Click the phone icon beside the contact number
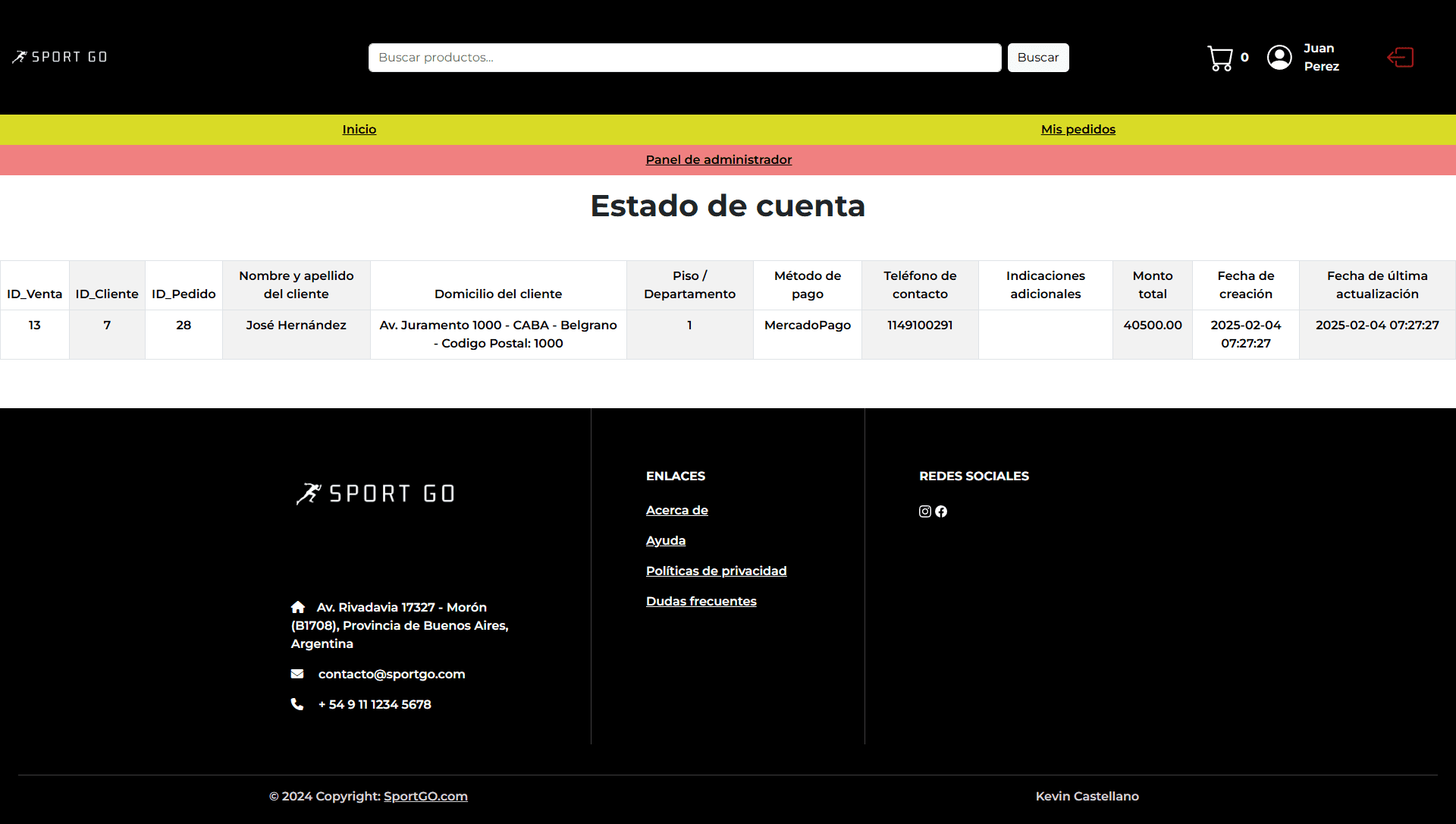Screen dimensions: 1456x824 coord(297,704)
